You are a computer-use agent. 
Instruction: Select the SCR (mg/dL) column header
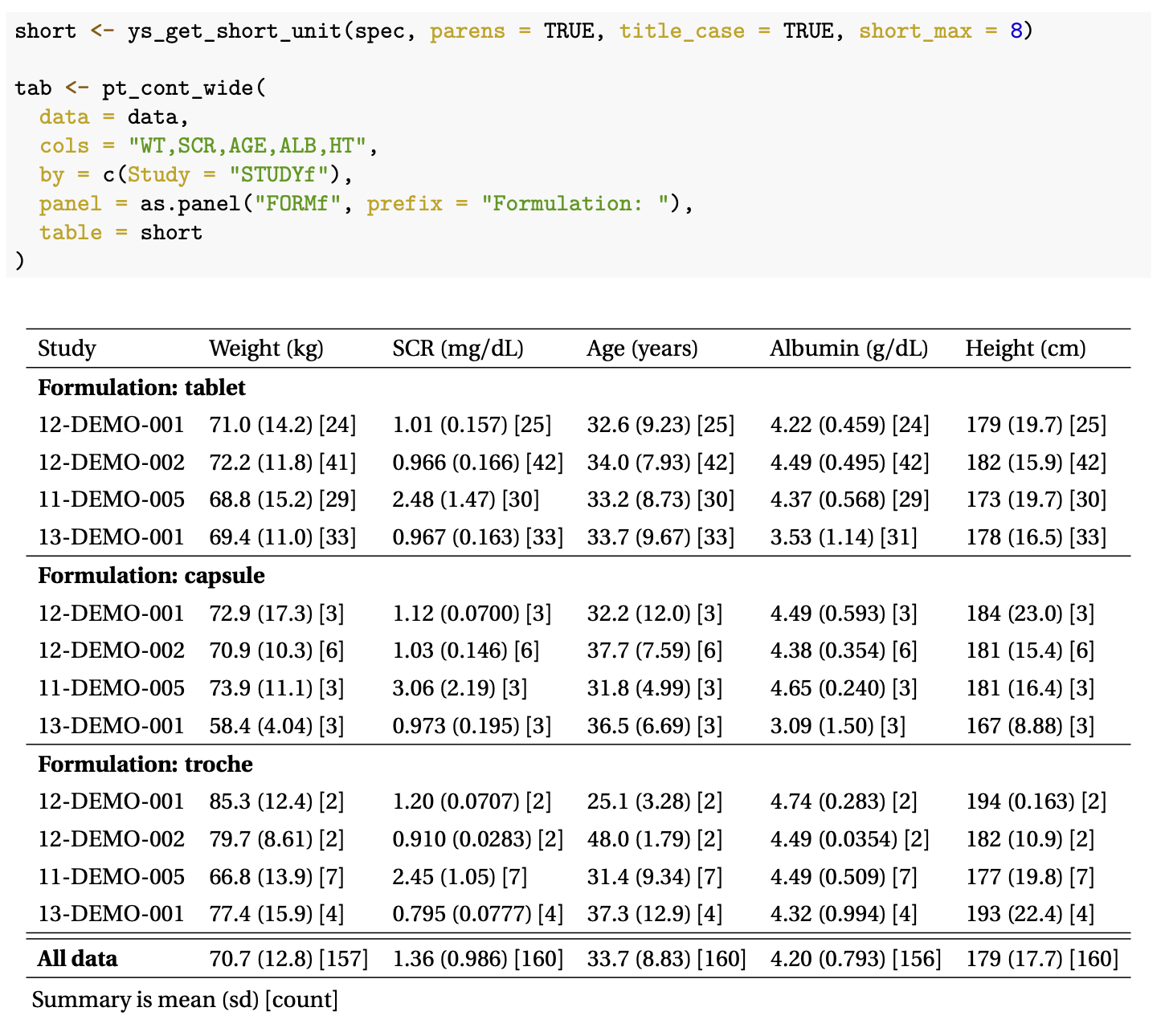(457, 349)
